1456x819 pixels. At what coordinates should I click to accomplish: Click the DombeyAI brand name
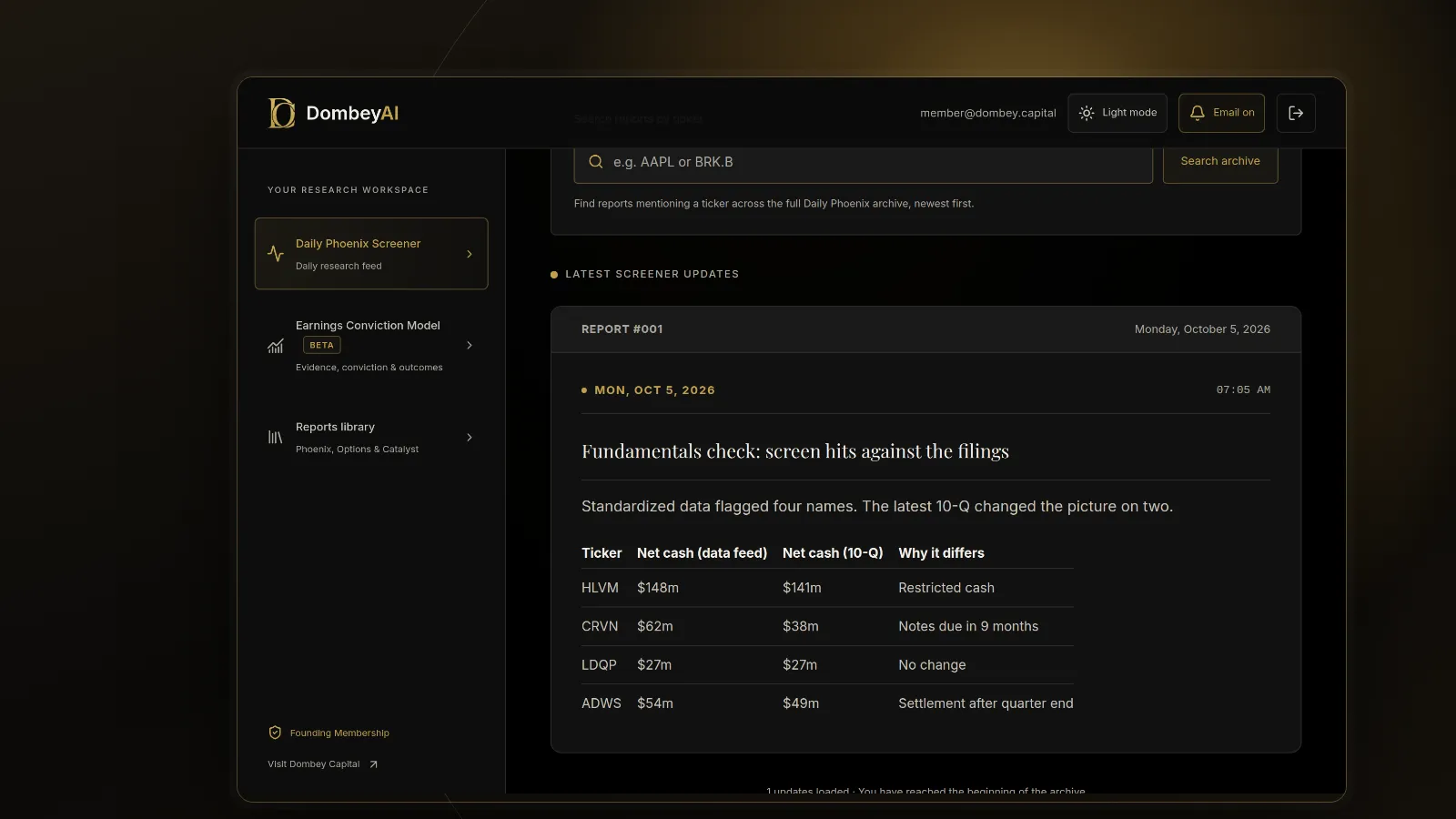click(x=352, y=113)
